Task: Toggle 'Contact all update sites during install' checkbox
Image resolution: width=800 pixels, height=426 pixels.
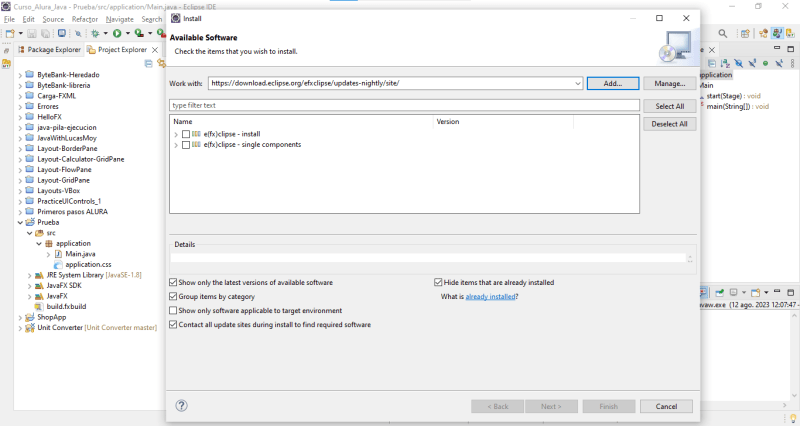Action: (x=173, y=324)
